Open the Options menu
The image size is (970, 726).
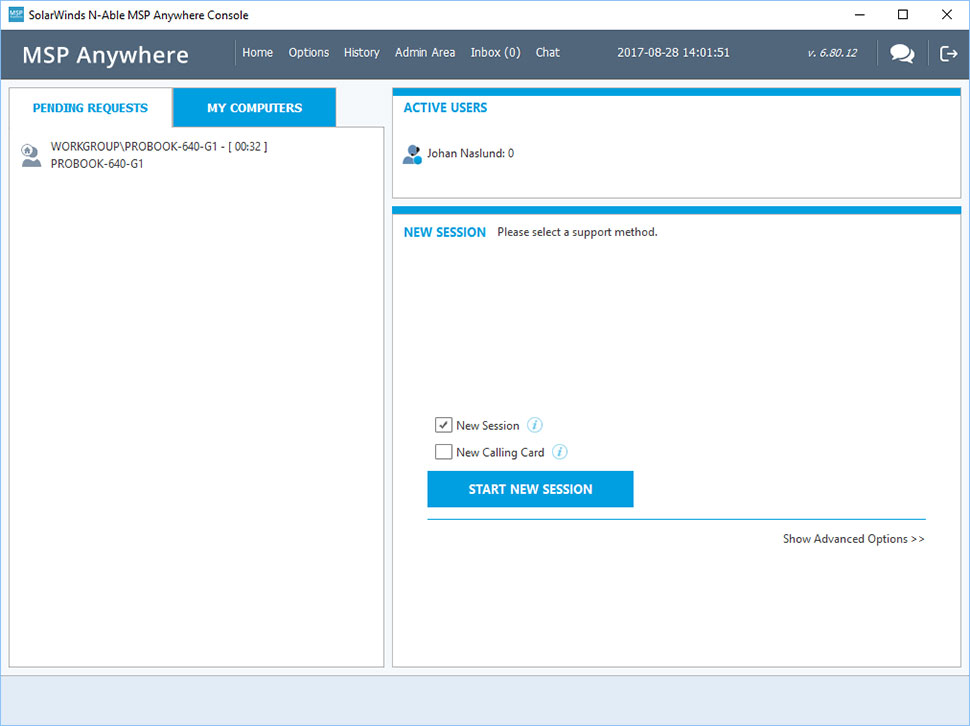click(x=309, y=53)
